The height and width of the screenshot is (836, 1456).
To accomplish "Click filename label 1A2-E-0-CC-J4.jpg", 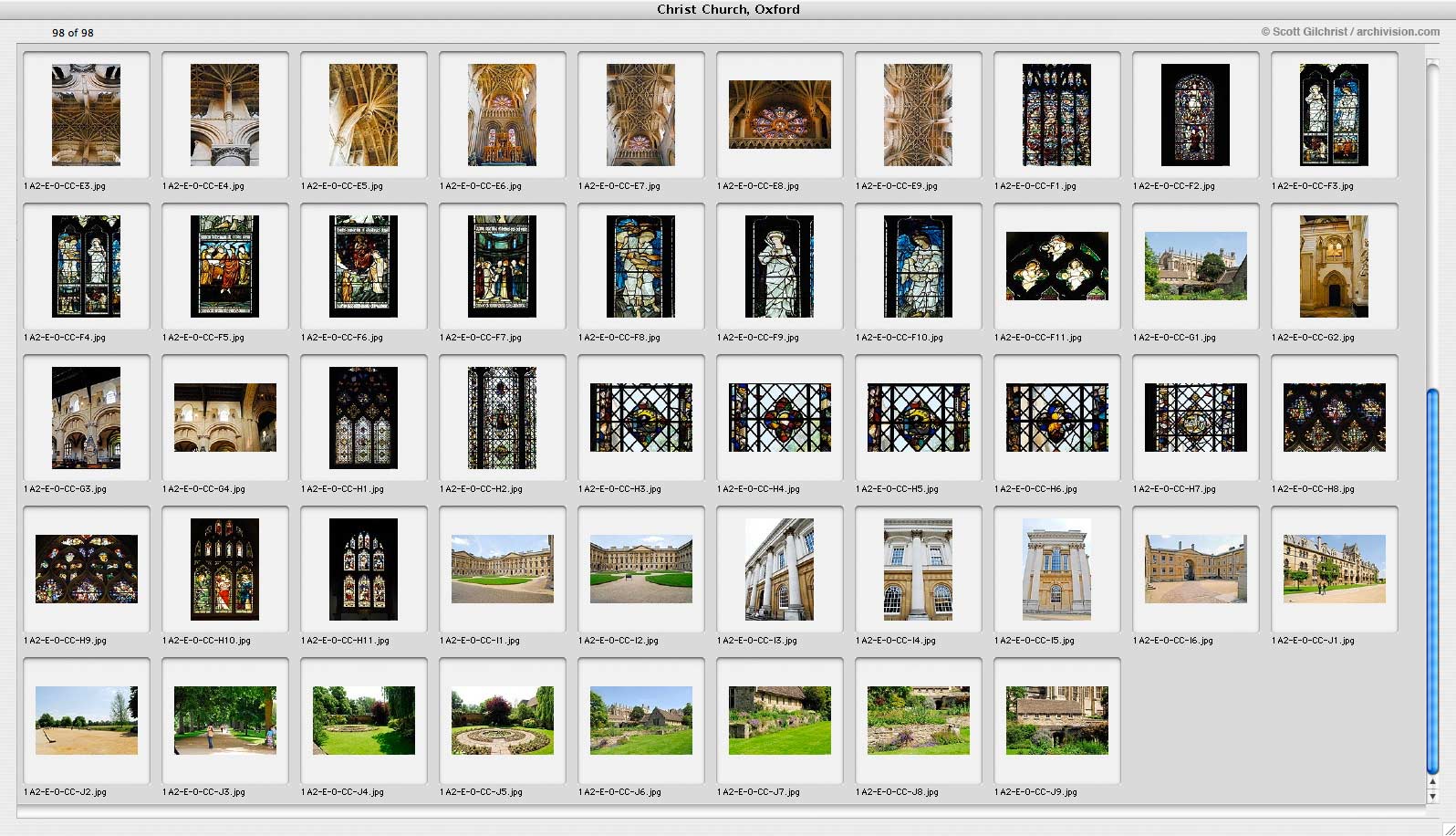I will (343, 792).
